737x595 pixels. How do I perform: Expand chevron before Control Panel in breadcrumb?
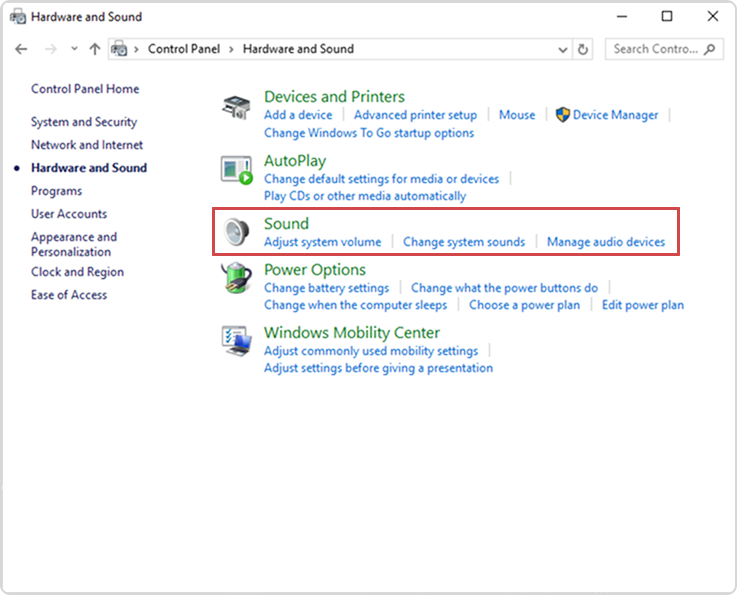point(136,49)
